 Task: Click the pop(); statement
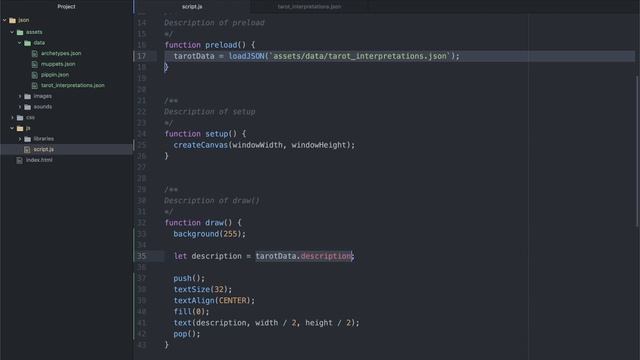coord(187,334)
